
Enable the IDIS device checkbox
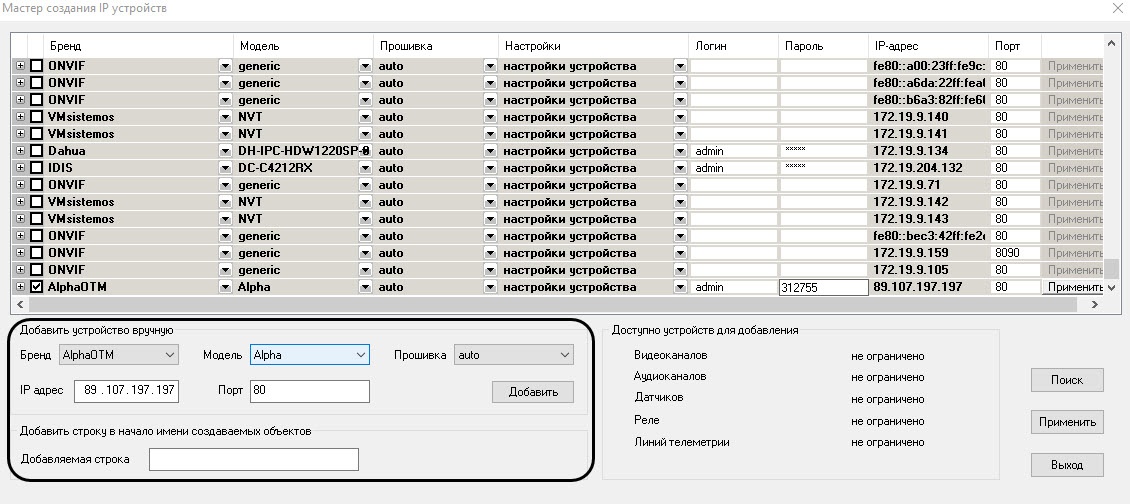pyautogui.click(x=37, y=168)
